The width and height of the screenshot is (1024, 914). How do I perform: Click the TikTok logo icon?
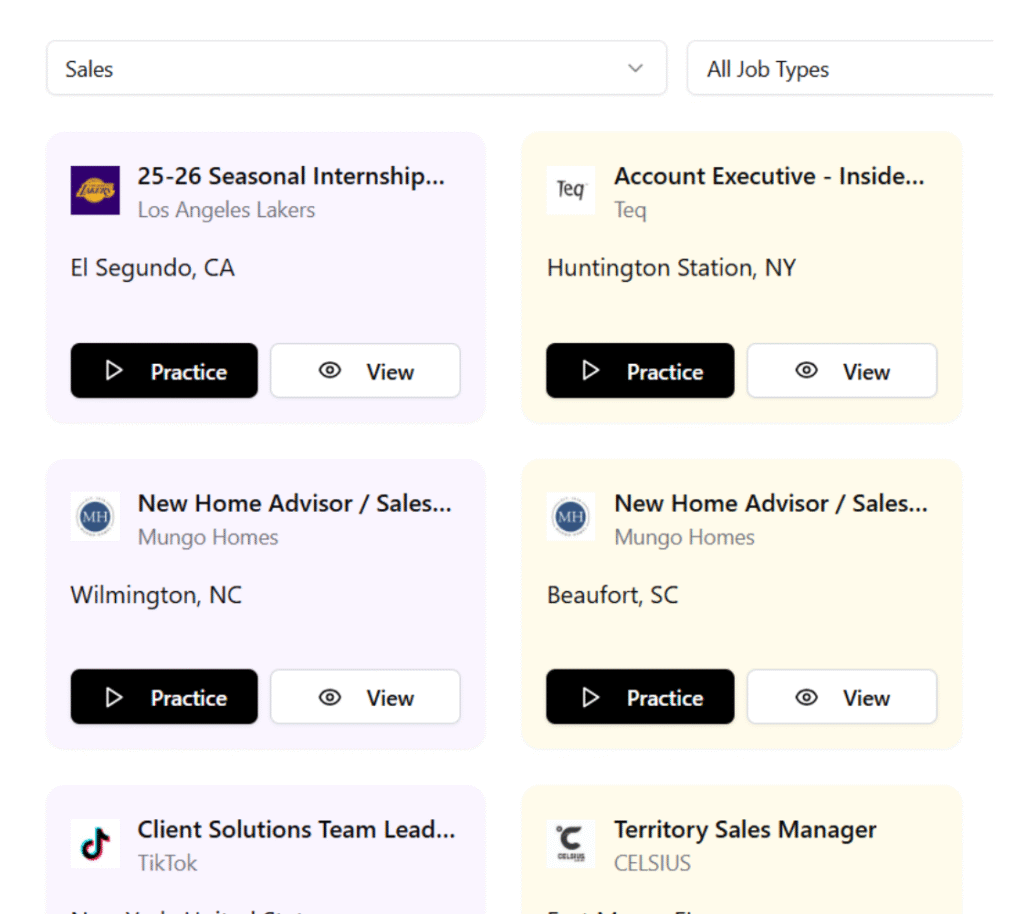95,844
